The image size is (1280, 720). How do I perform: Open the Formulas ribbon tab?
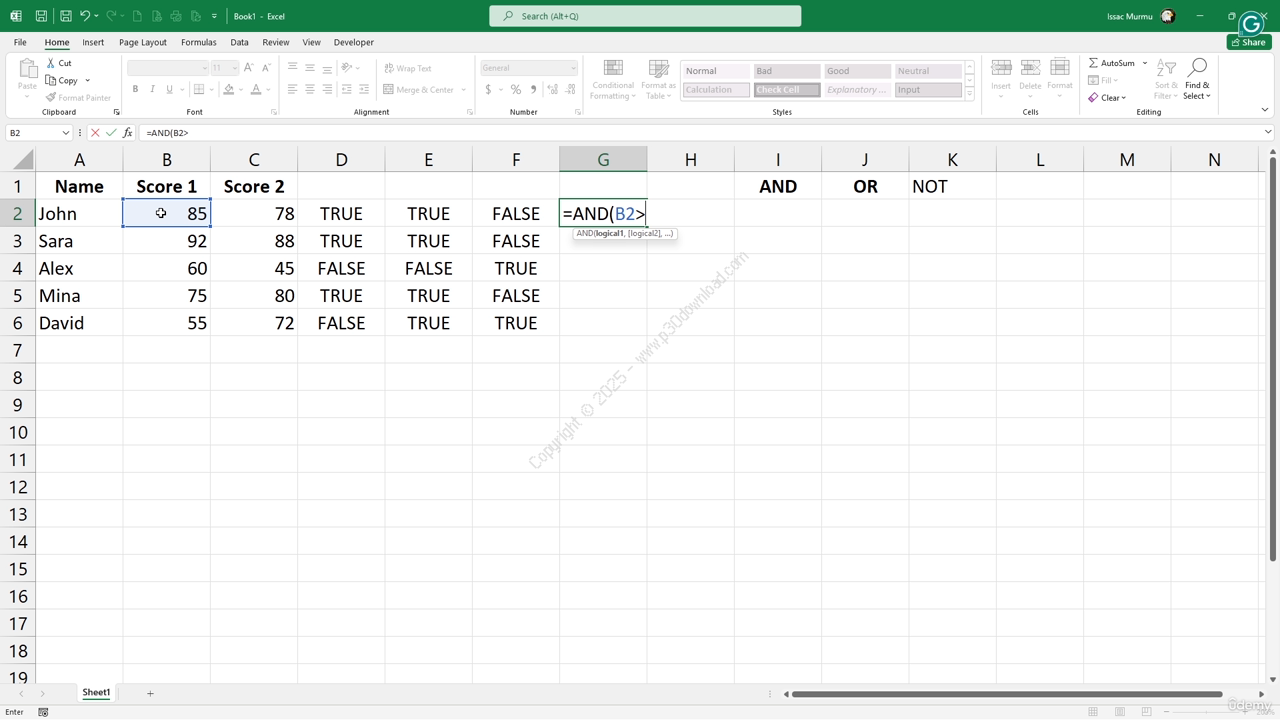coord(198,42)
